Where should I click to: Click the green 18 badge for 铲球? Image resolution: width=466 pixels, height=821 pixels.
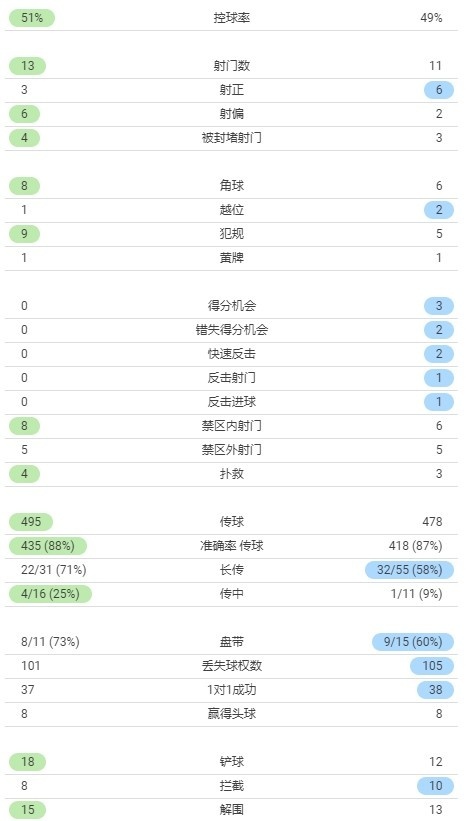(x=27, y=762)
